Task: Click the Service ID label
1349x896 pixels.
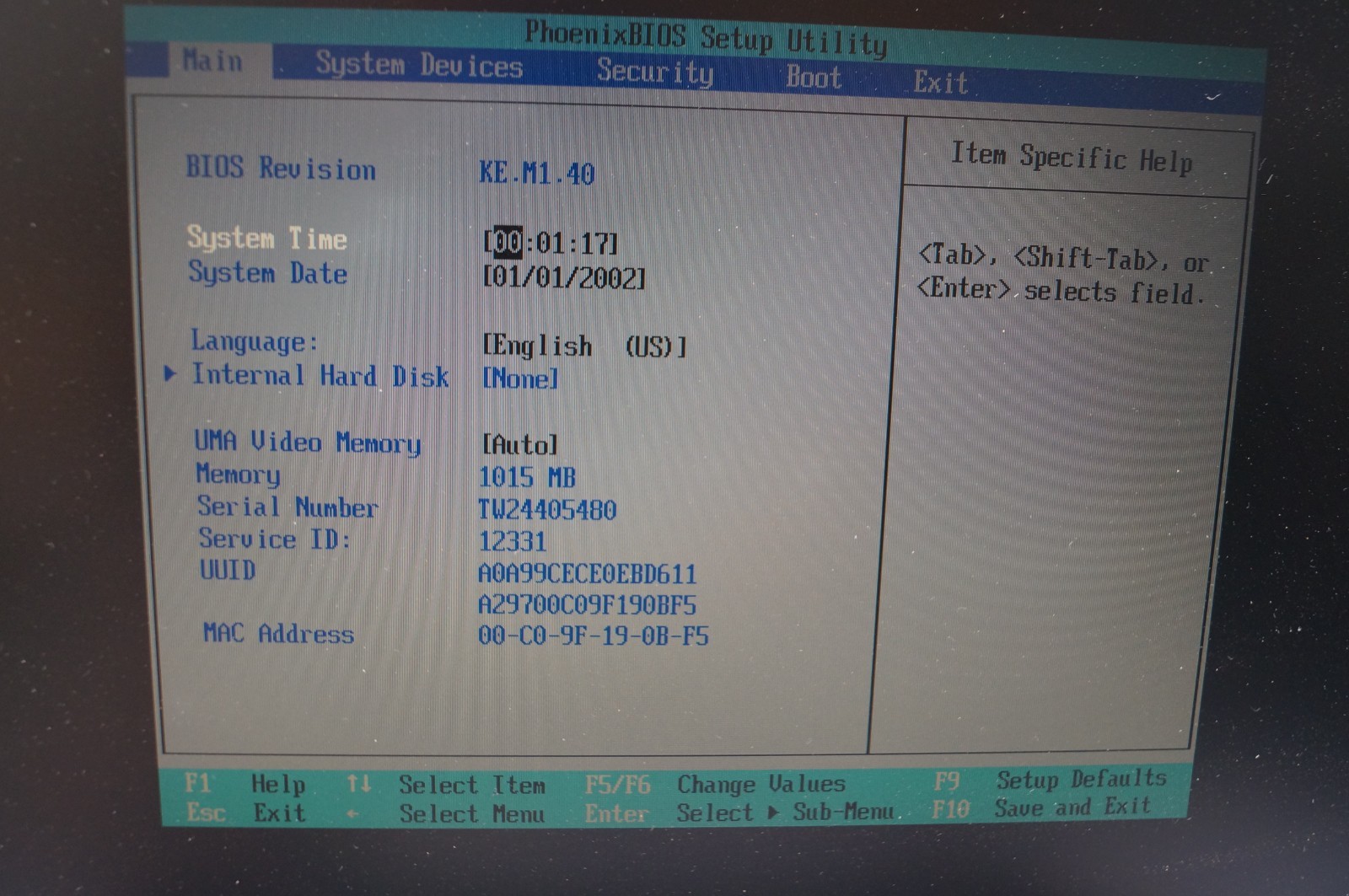Action: [275, 539]
